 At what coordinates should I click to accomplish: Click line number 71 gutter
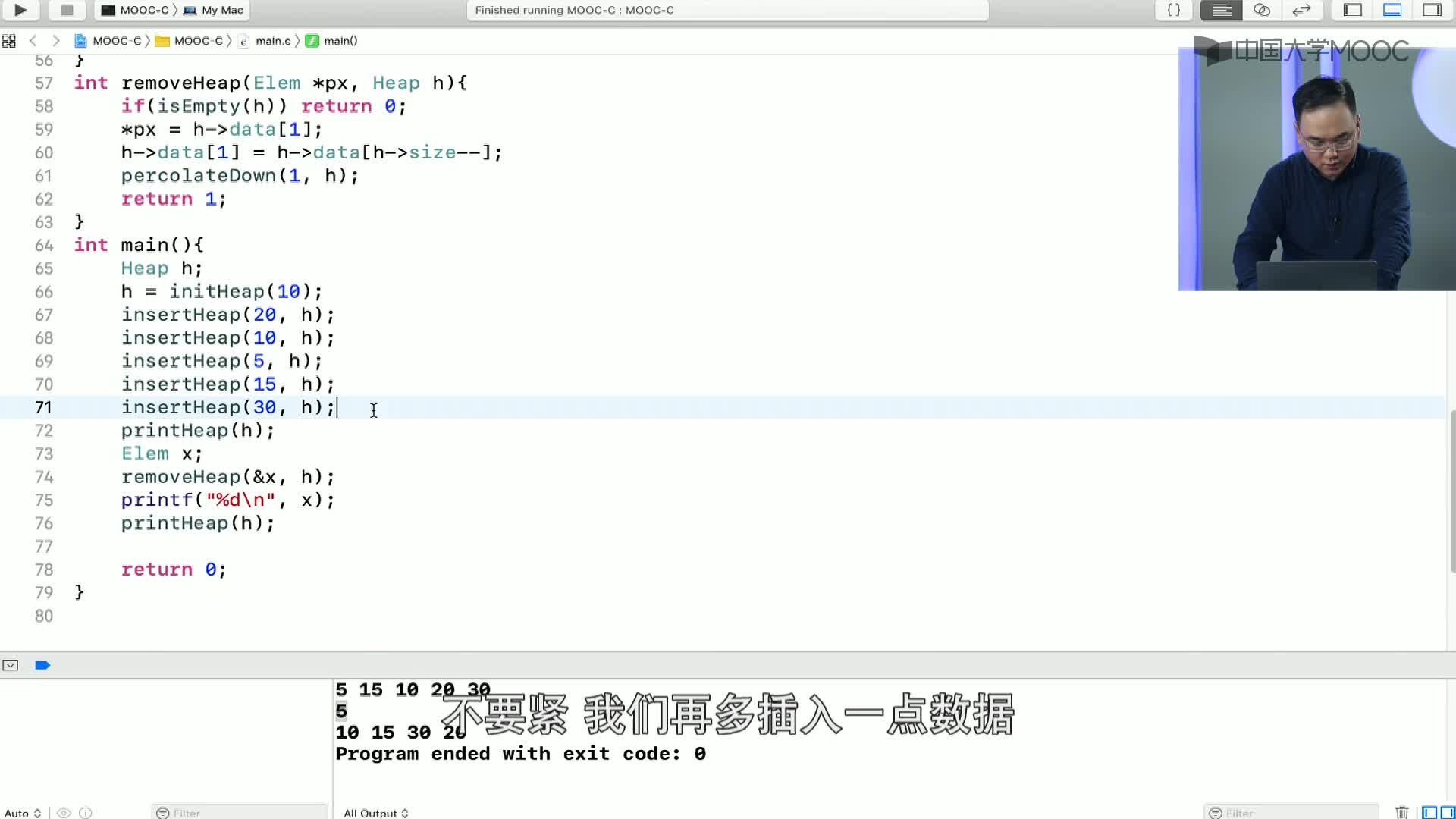point(44,407)
